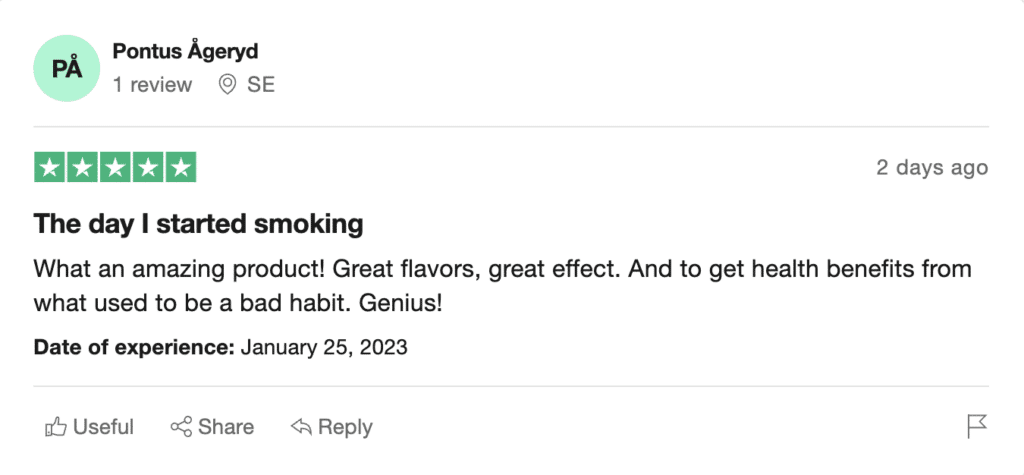Click the "Date of experience" label
This screenshot has width=1024, height=475.
coord(134,348)
